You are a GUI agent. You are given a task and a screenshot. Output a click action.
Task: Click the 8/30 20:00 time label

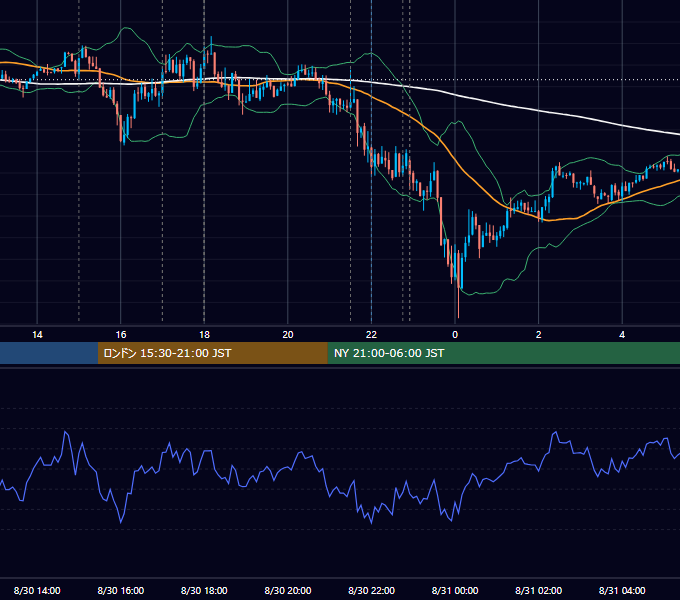[x=288, y=590]
